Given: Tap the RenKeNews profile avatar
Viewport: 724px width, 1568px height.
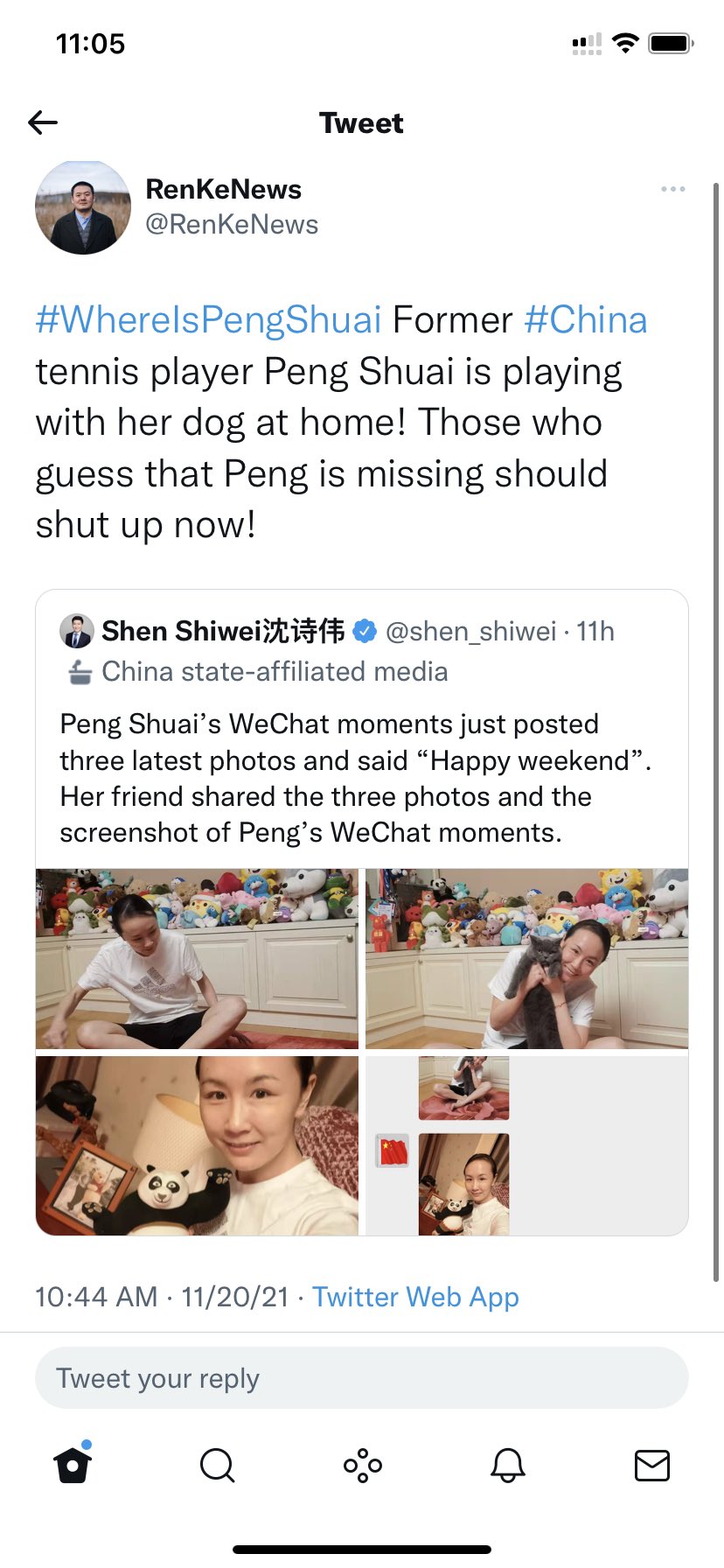Looking at the screenshot, I should click(83, 207).
